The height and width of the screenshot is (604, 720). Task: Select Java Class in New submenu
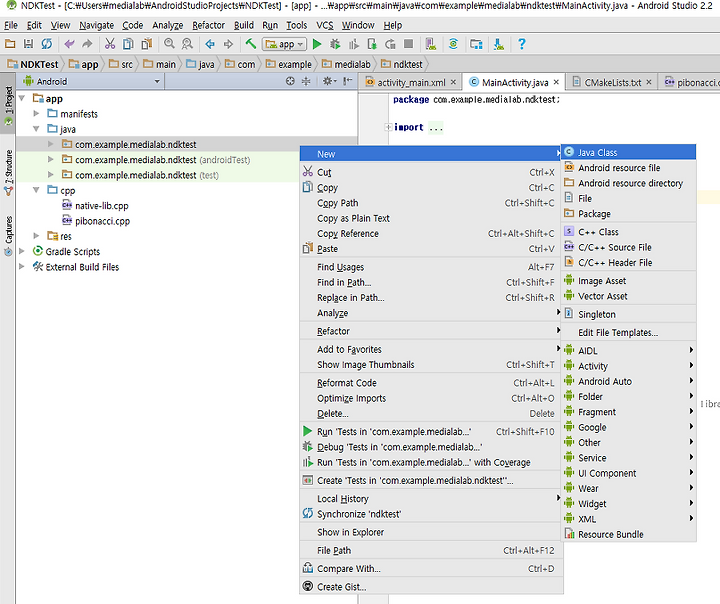pyautogui.click(x=628, y=152)
